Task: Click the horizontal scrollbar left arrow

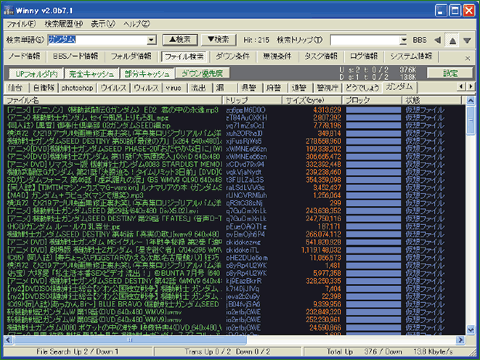Action: (x=8, y=340)
